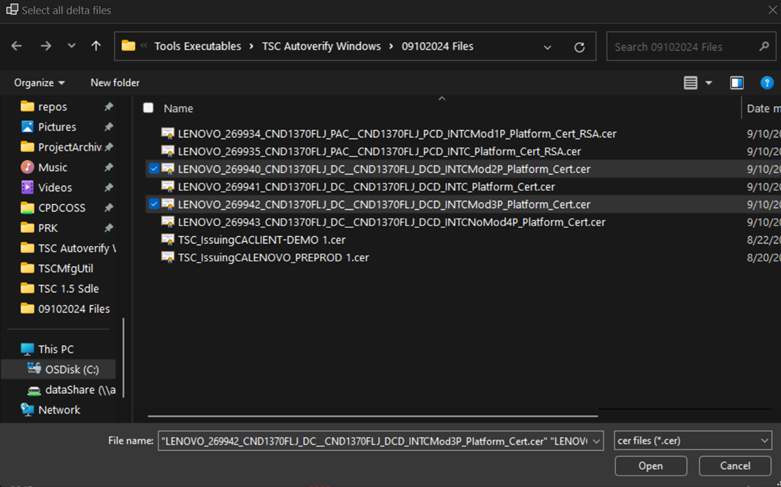Open the Organize menu
The height and width of the screenshot is (487, 781).
click(39, 83)
